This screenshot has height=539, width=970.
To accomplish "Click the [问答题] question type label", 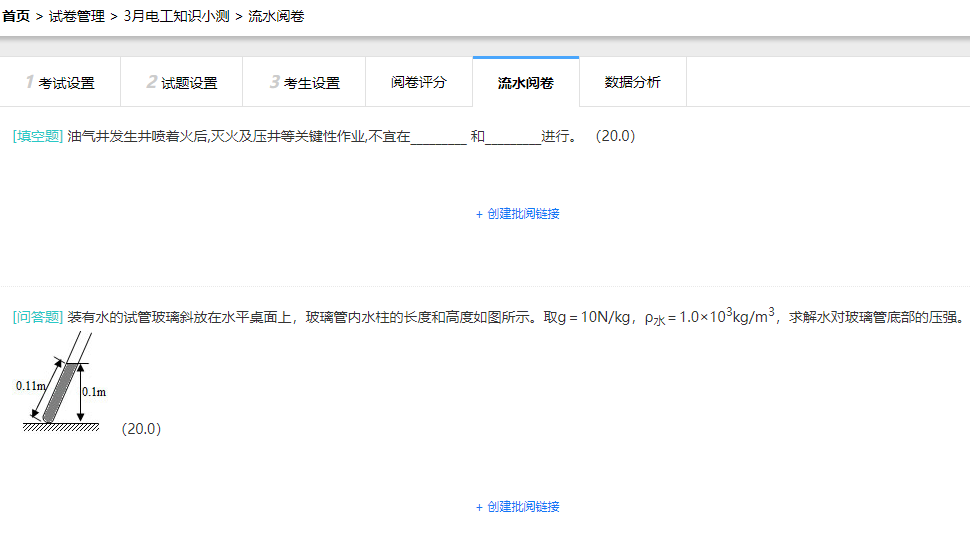I will tap(38, 318).
